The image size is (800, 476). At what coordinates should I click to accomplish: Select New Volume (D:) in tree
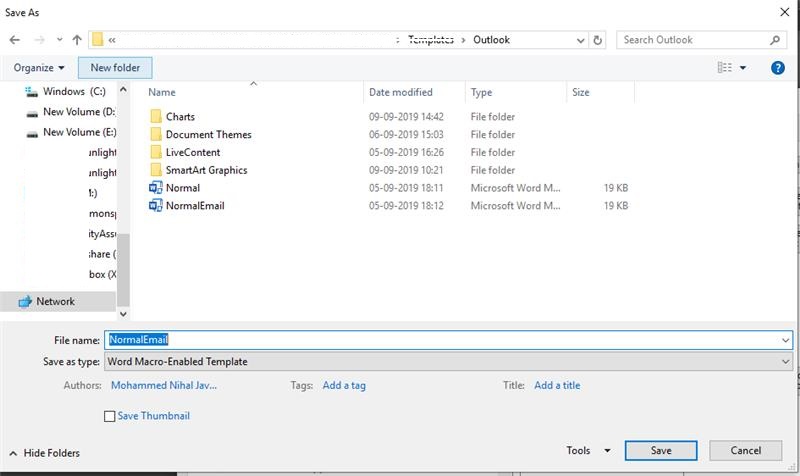pos(79,112)
